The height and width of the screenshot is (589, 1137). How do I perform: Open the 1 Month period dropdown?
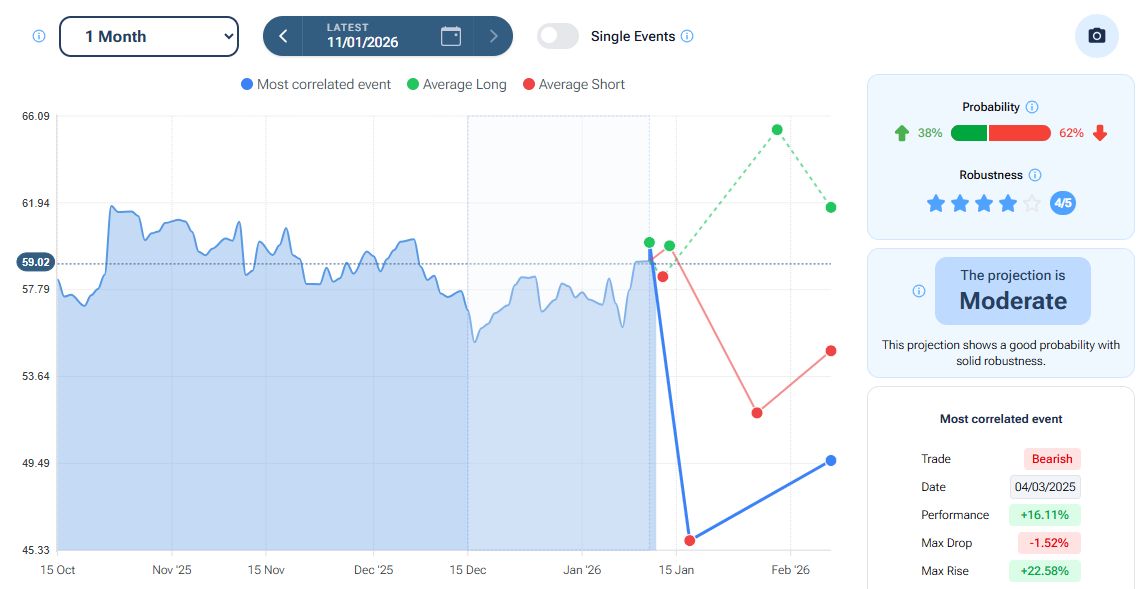pyautogui.click(x=149, y=36)
